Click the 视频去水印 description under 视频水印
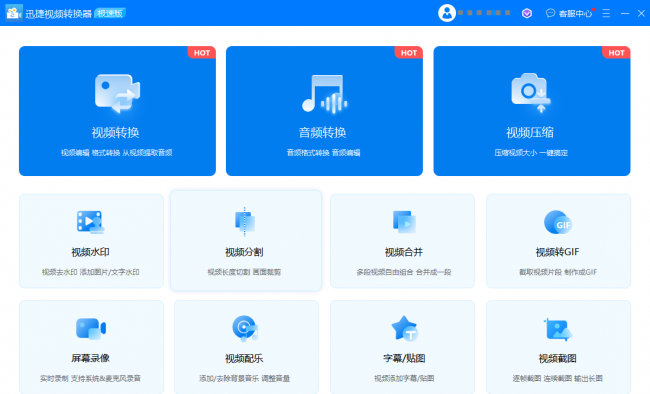Image resolution: width=650 pixels, height=394 pixels. coord(90,272)
